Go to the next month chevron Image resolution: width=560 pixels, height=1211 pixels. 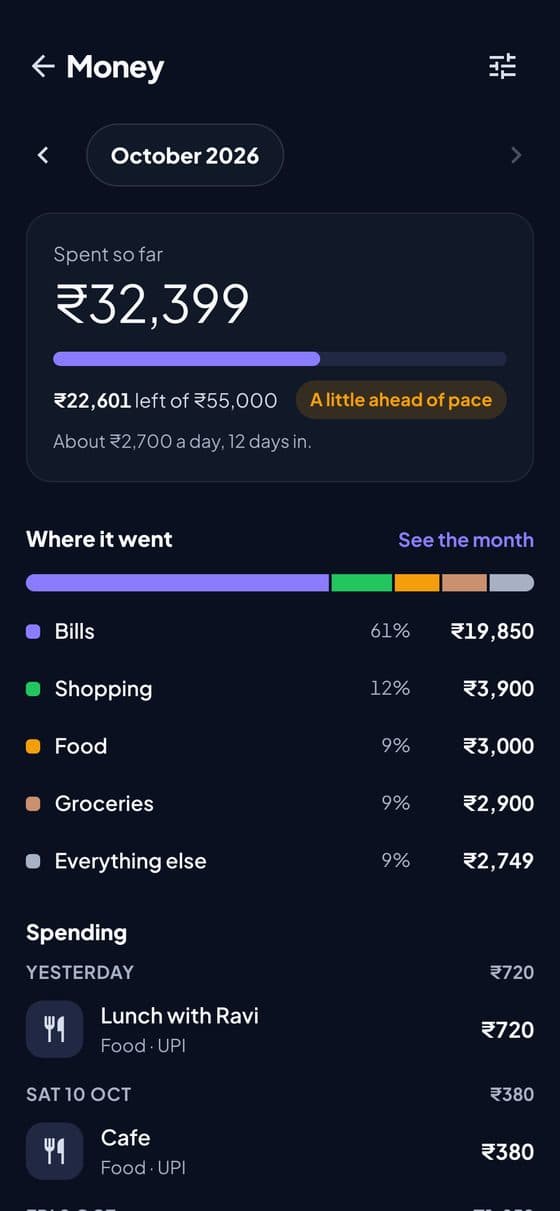pos(516,155)
